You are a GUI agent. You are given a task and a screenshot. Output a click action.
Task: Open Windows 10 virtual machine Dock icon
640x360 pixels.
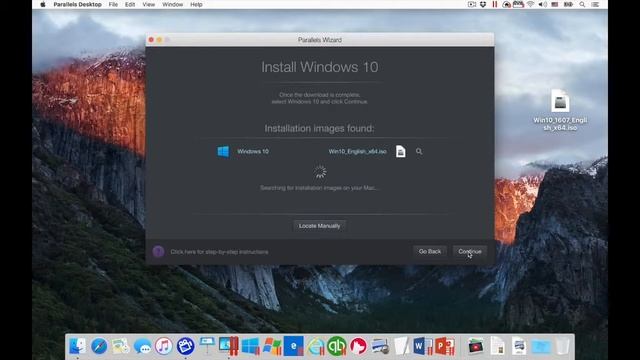click(250, 346)
